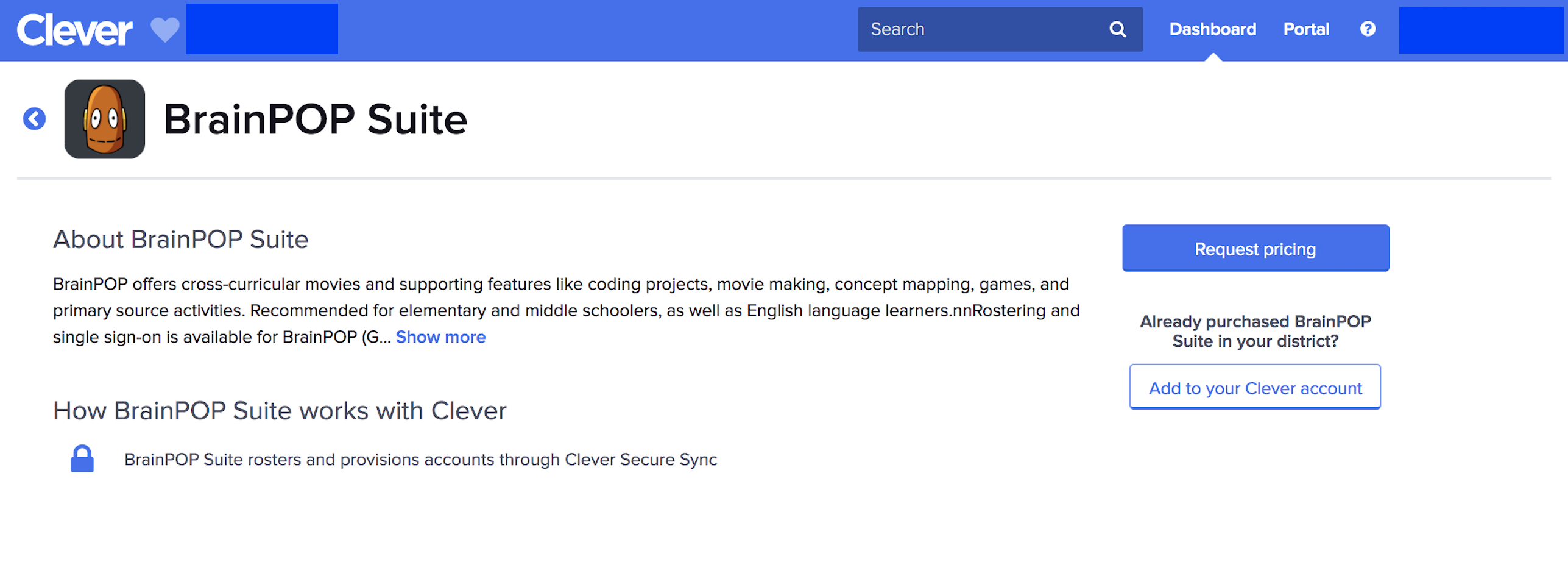Click the BrainPOP Suite page title
The image size is (1568, 562).
click(315, 119)
